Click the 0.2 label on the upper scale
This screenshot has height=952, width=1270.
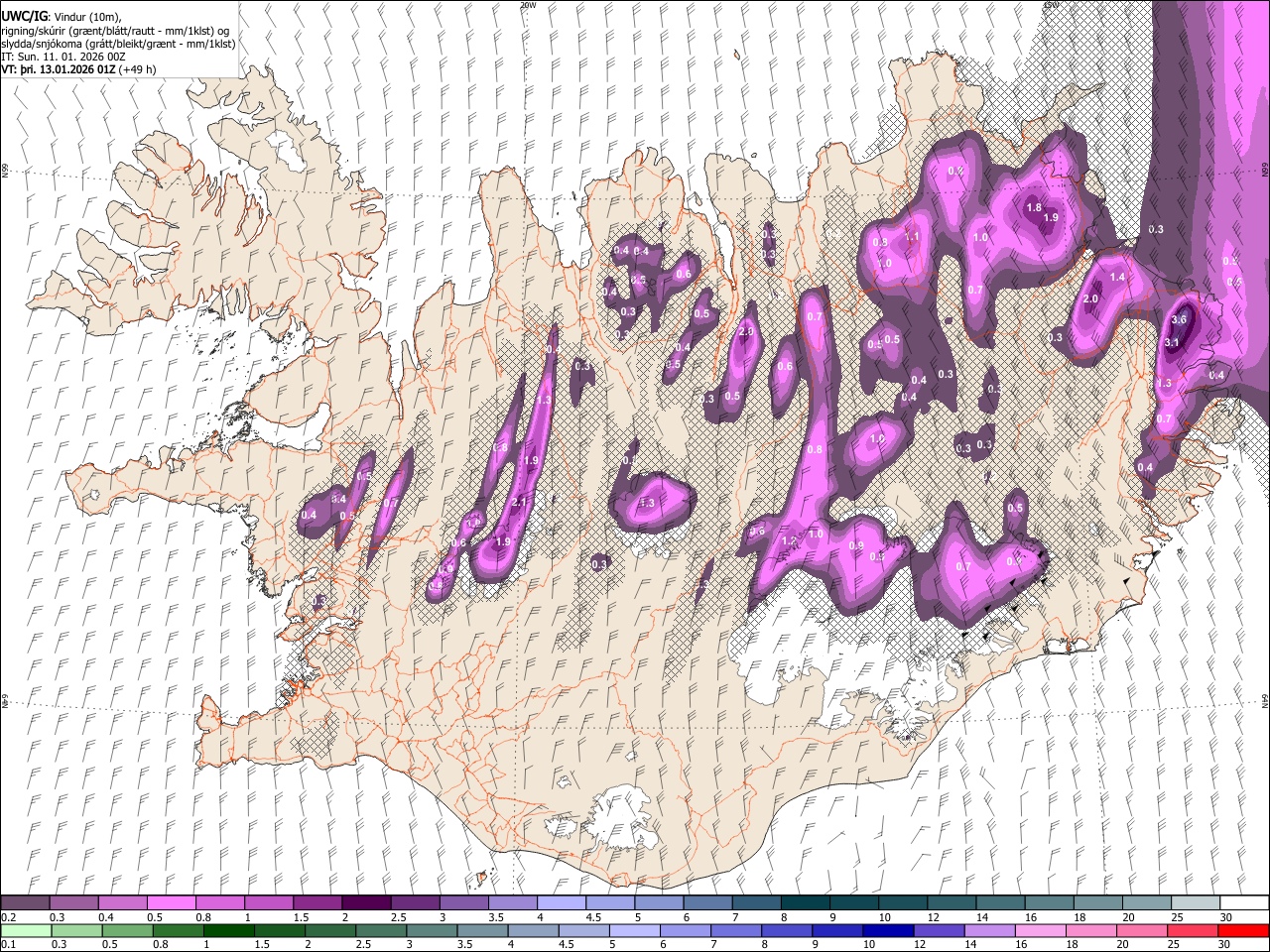[9, 918]
